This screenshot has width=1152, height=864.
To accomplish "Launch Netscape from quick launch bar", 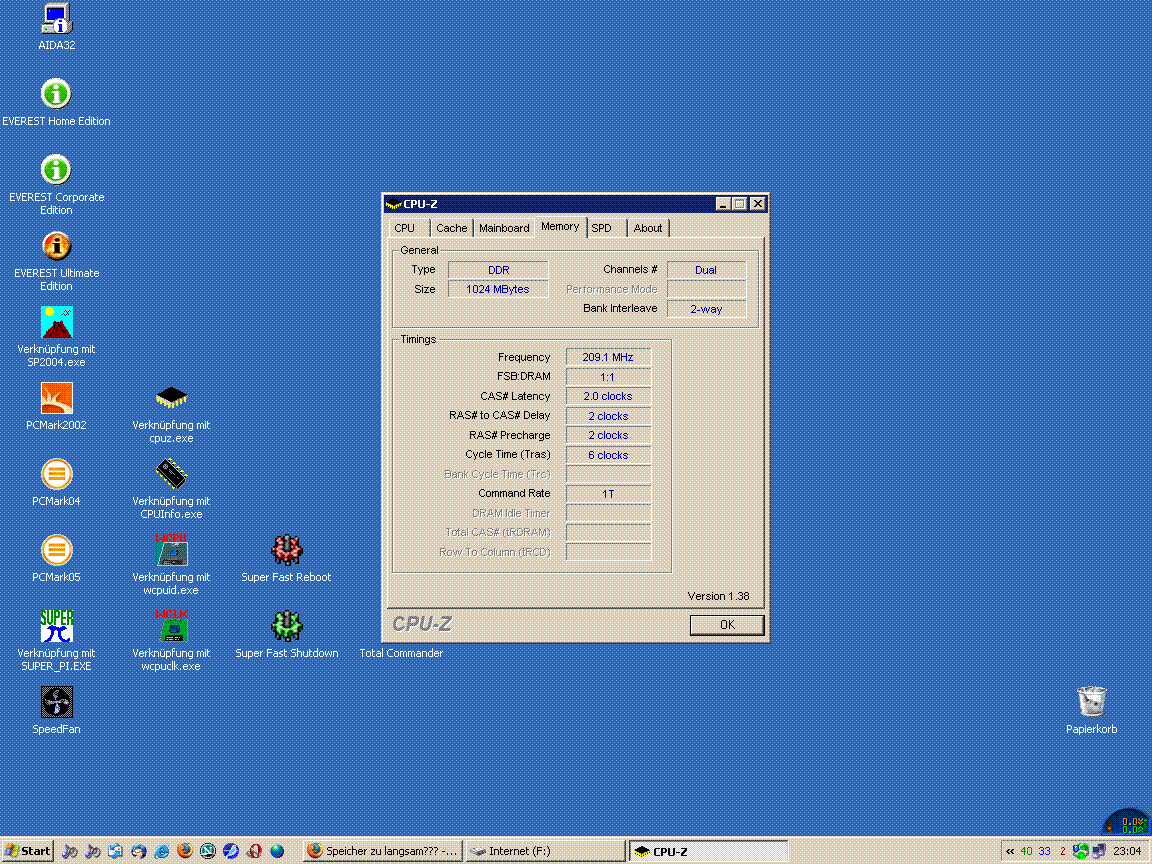I will pos(208,851).
